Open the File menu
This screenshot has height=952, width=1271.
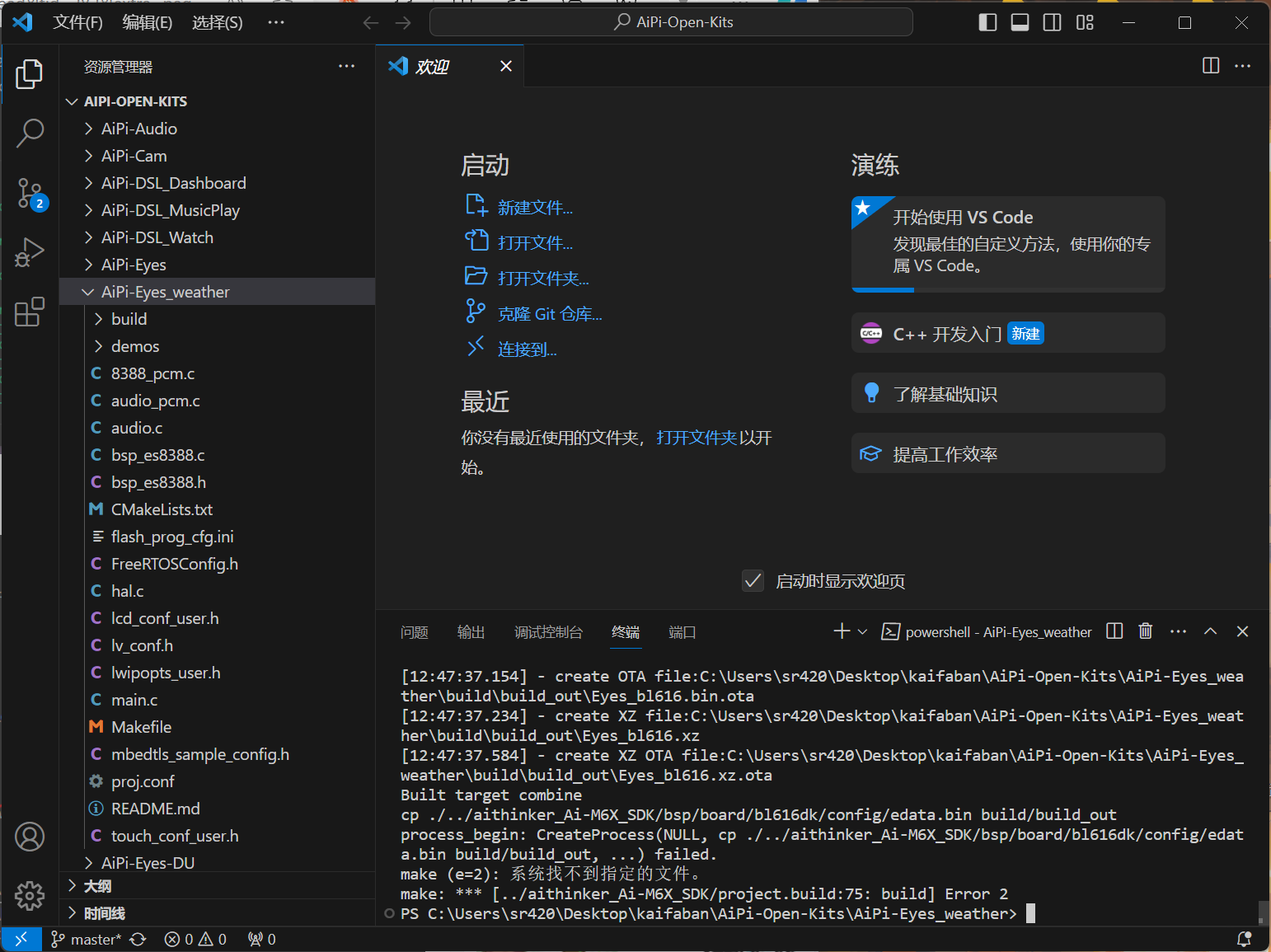click(78, 22)
